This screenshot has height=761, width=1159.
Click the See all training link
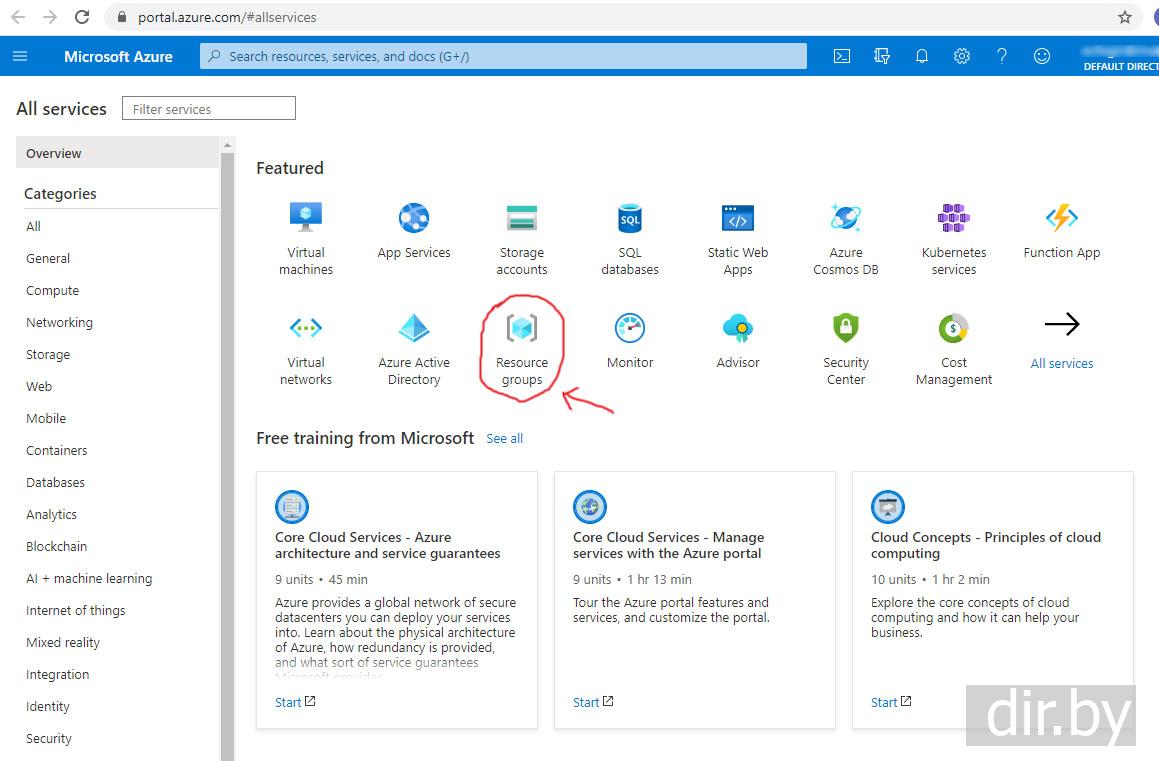[504, 439]
